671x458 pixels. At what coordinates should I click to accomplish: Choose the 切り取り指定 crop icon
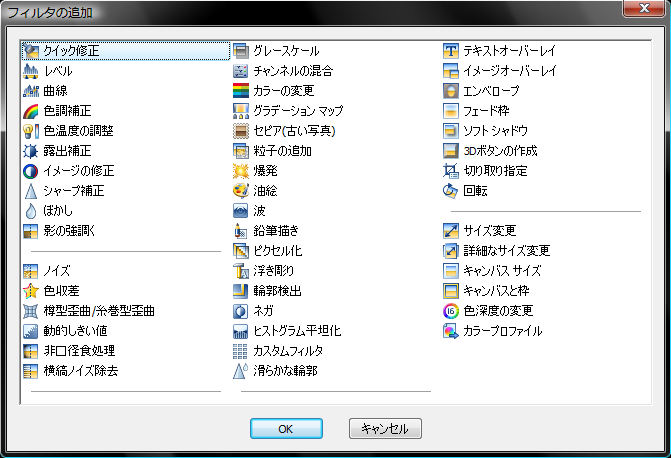451,171
